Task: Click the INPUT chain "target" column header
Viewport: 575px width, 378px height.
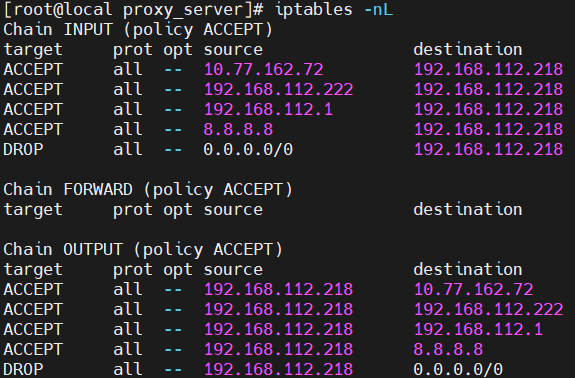Action: (x=33, y=50)
